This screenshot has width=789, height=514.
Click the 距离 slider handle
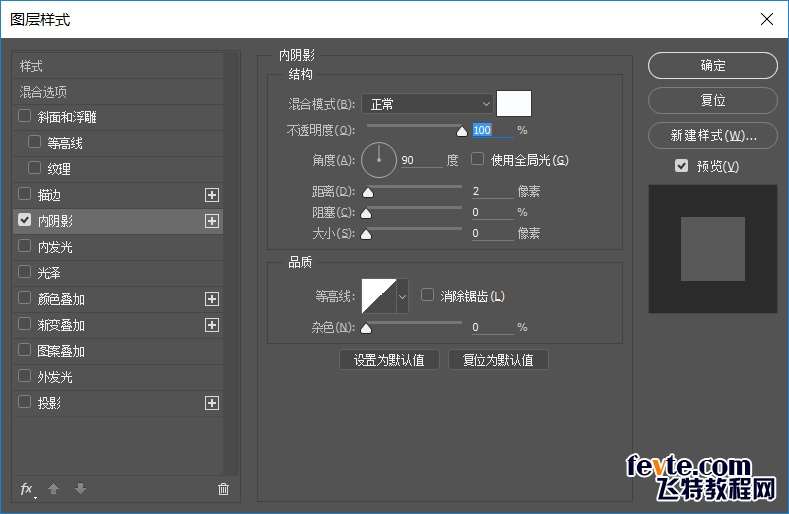pos(368,193)
